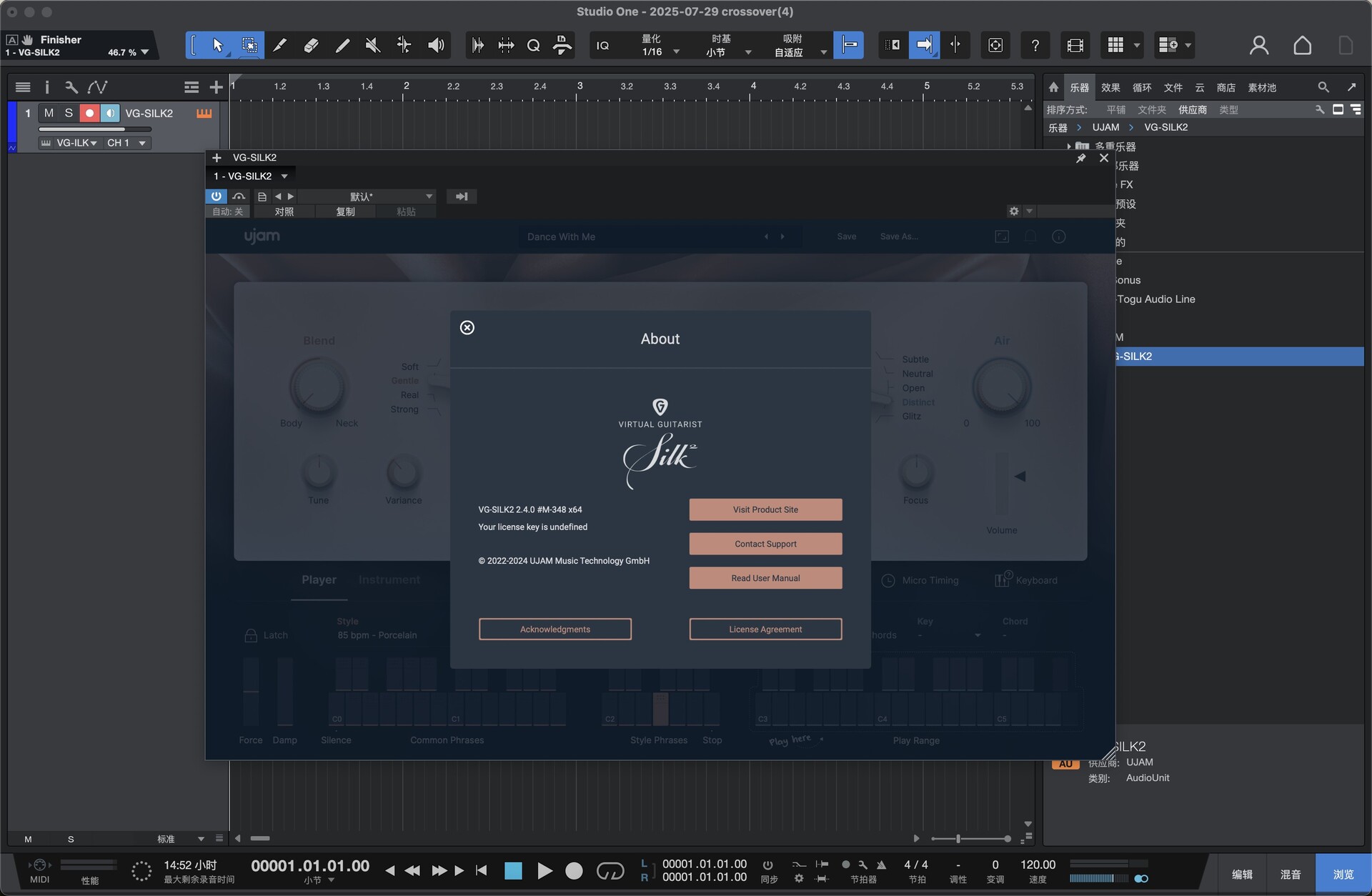This screenshot has height=896, width=1372.
Task: Open the 1 - VG-SILK2 instance dropdown
Action: pyautogui.click(x=250, y=176)
